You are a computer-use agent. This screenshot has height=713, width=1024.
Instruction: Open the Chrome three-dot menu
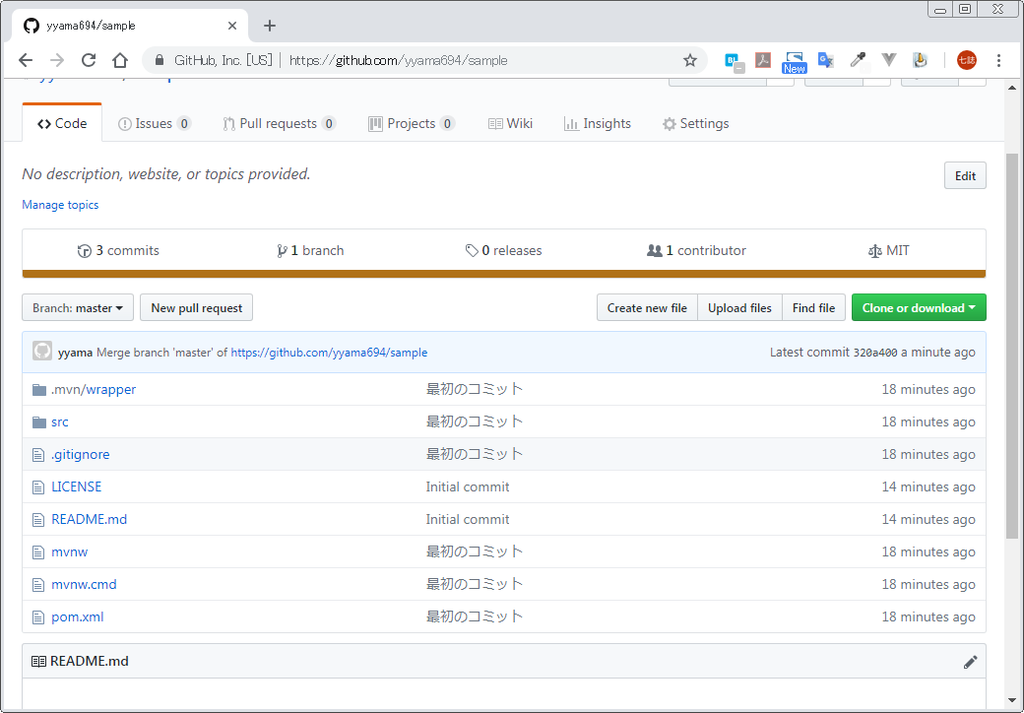tap(998, 61)
